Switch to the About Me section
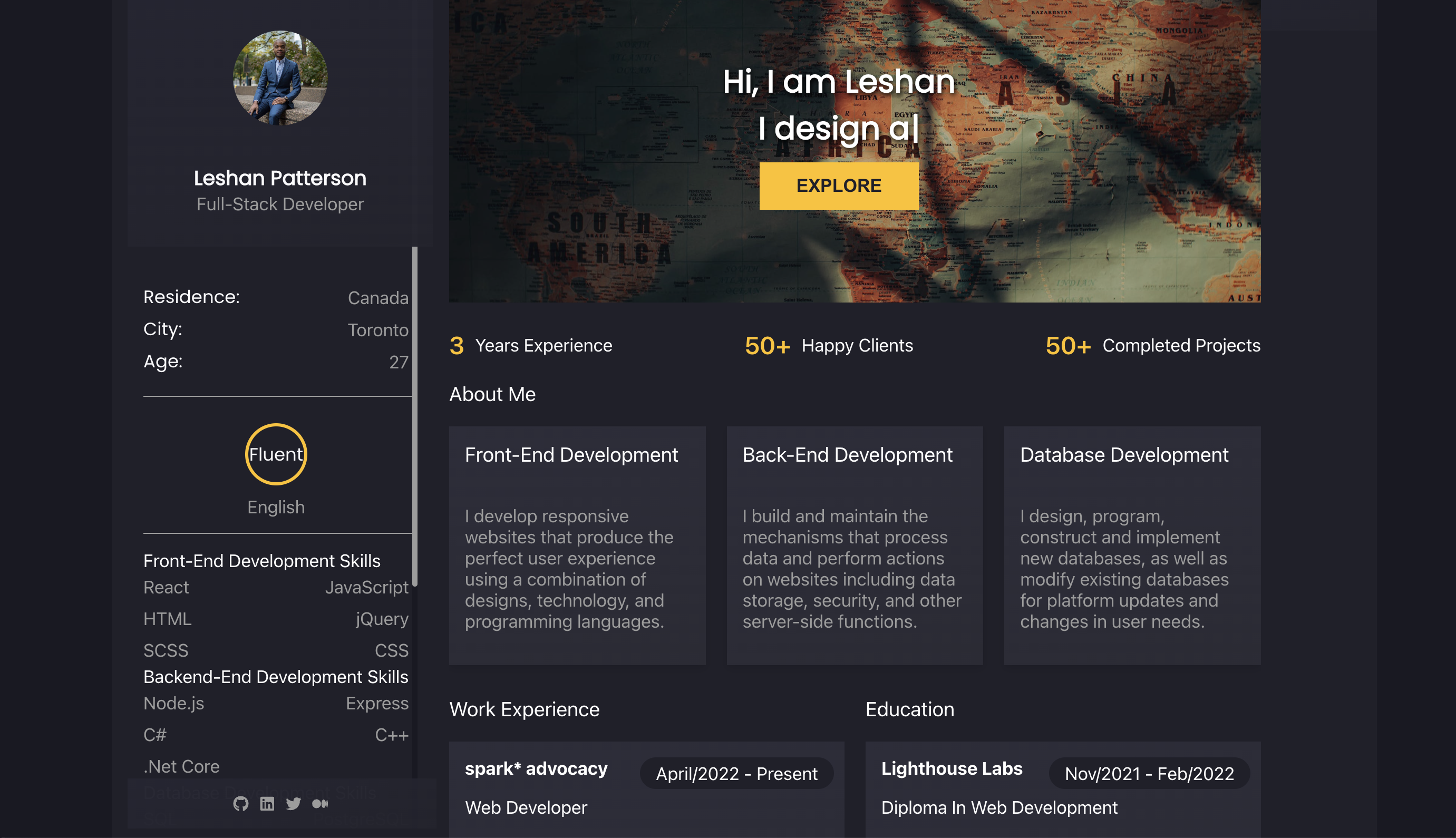The height and width of the screenshot is (838, 1456). [492, 394]
